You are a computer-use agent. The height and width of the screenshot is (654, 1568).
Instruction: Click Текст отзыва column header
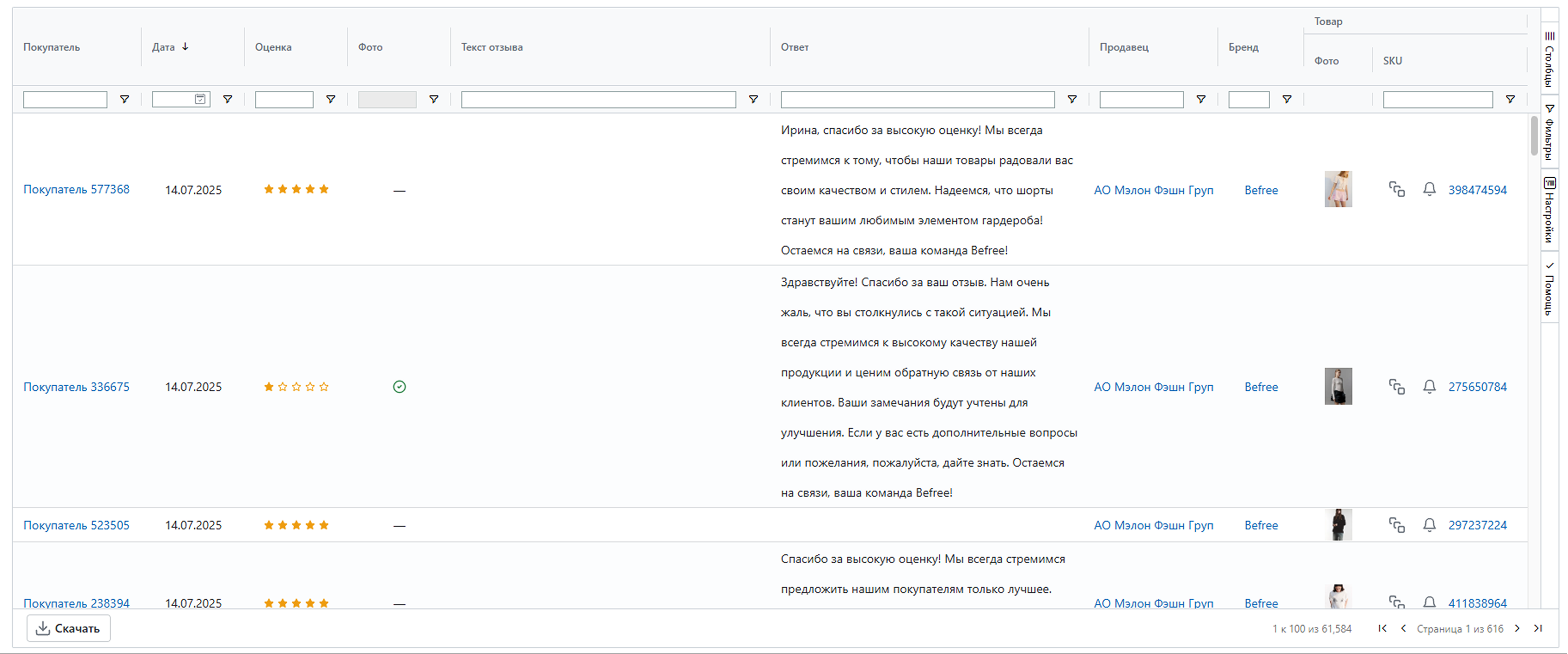pyautogui.click(x=492, y=47)
